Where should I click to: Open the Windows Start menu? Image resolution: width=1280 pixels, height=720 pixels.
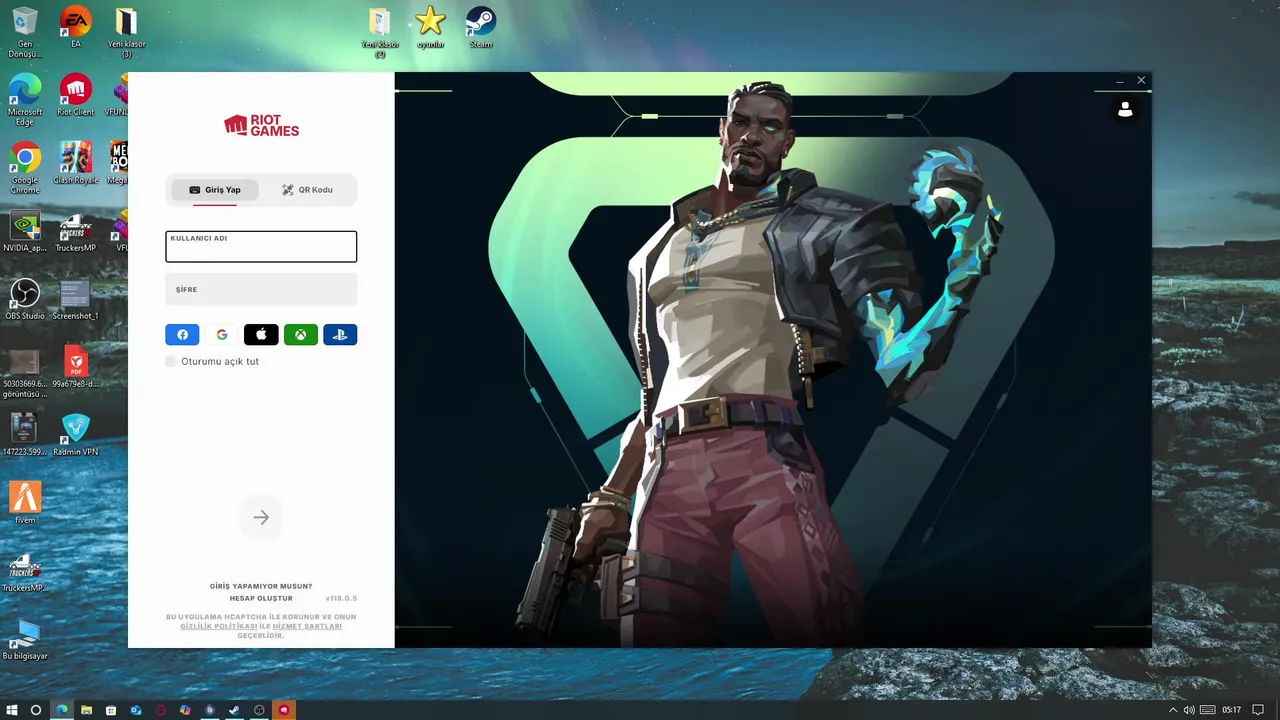(x=12, y=710)
